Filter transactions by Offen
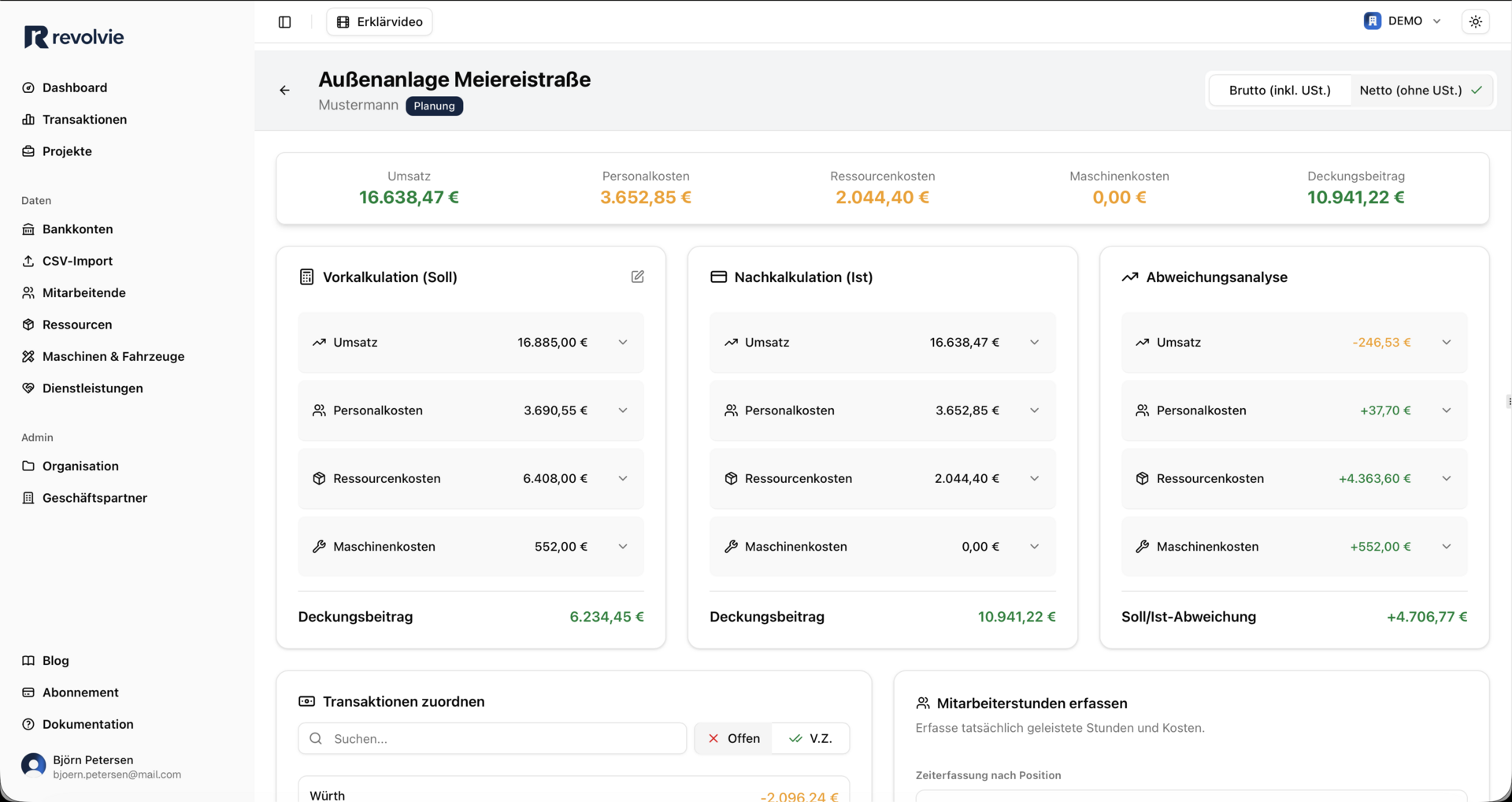The image size is (1512, 802). coord(733,738)
